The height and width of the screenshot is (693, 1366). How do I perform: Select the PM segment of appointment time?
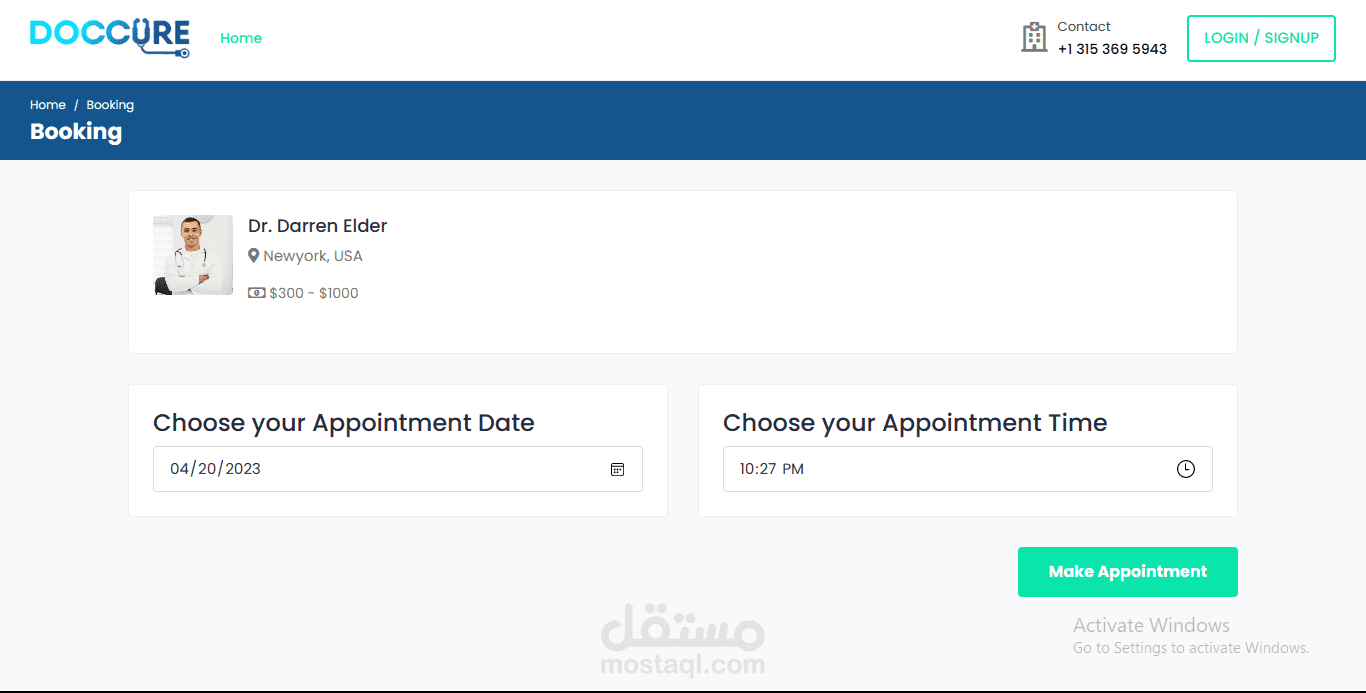point(793,469)
